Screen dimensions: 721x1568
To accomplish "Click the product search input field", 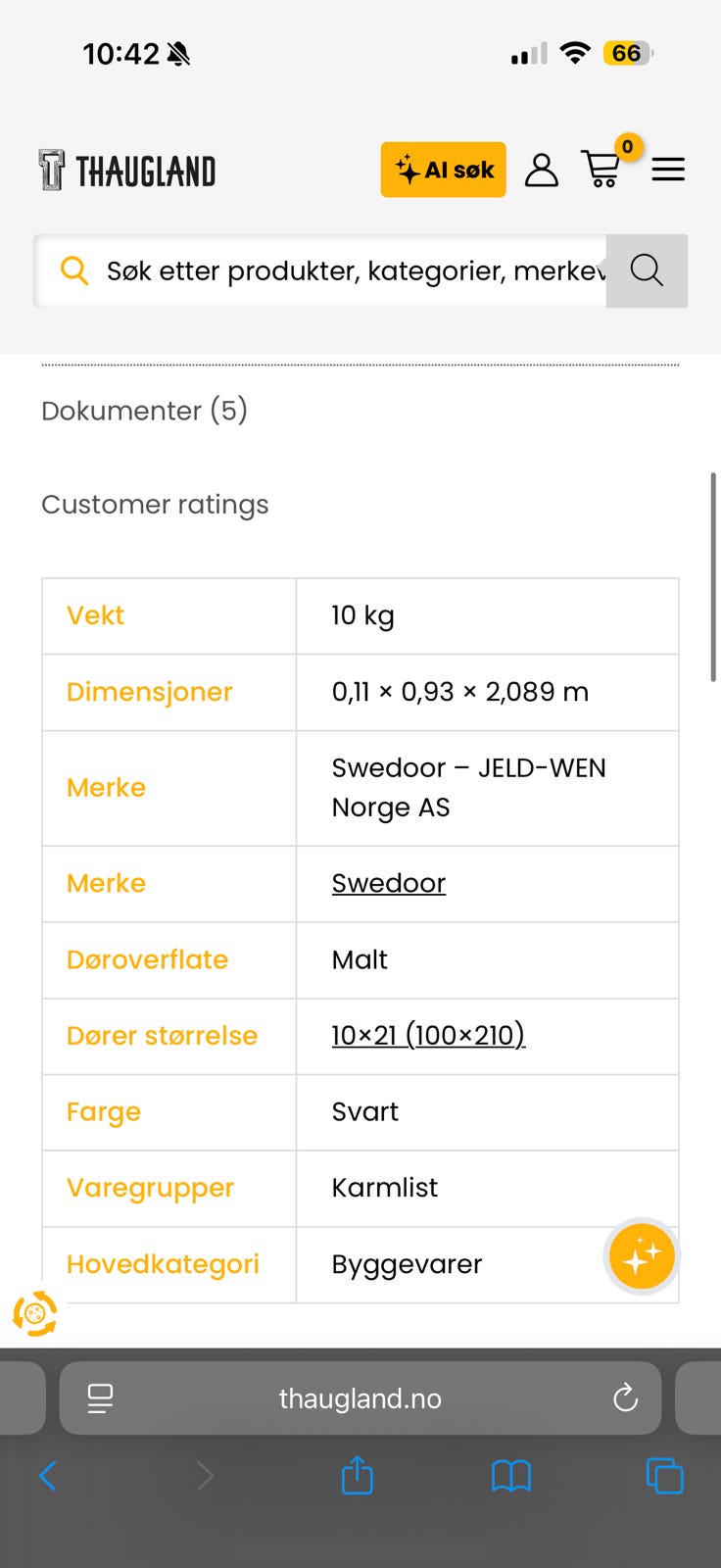I will pyautogui.click(x=353, y=270).
